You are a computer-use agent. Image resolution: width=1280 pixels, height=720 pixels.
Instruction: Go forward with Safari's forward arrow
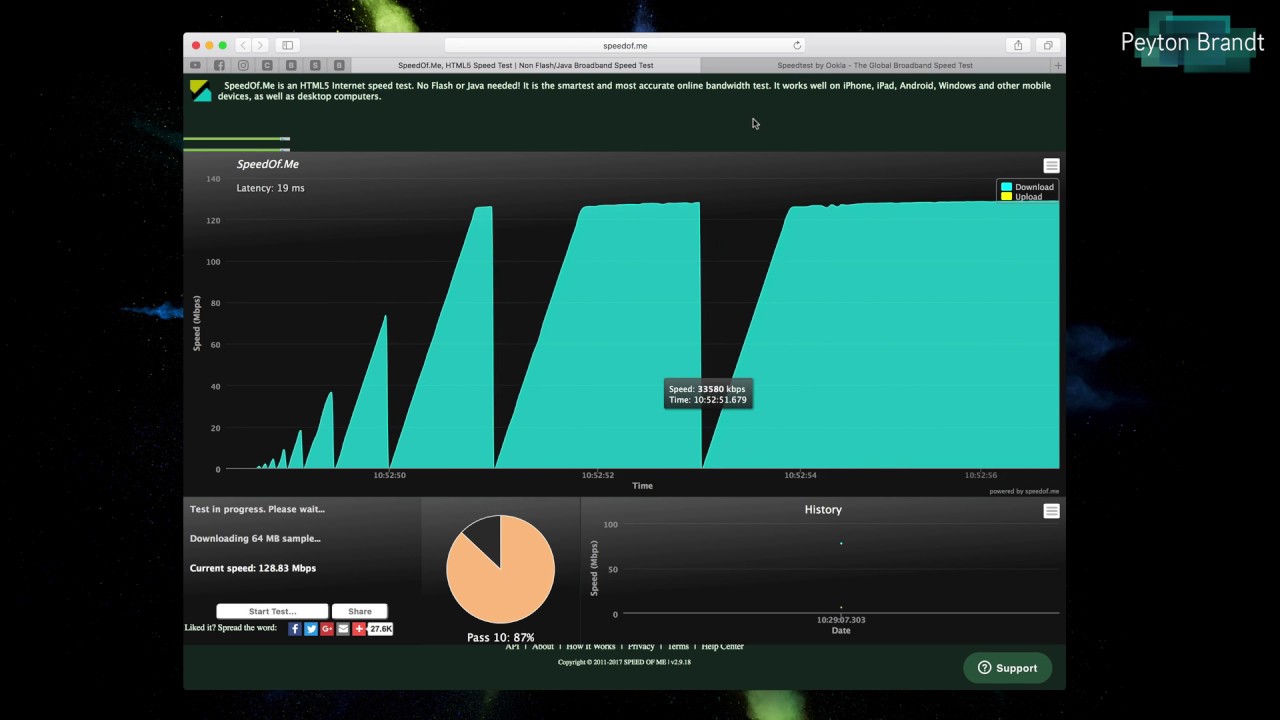coord(259,45)
